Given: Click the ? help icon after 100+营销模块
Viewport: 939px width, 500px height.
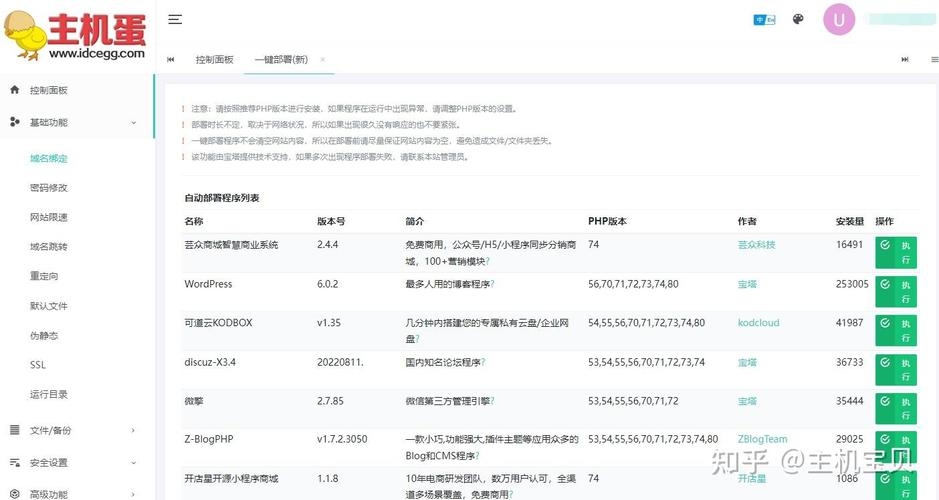Looking at the screenshot, I should [x=487, y=261].
